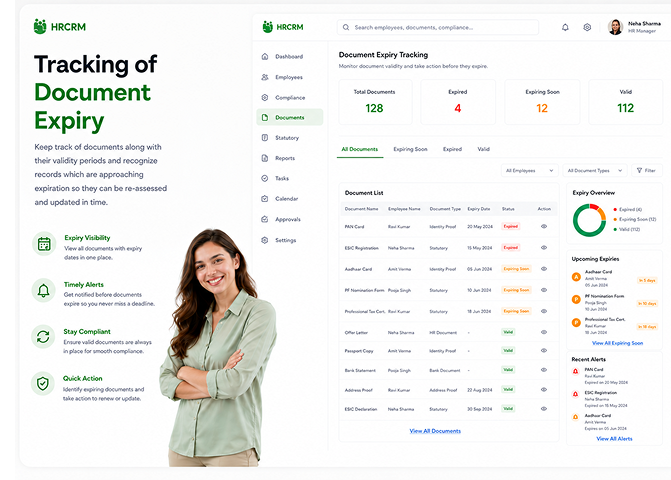Image resolution: width=671 pixels, height=480 pixels.
Task: Open Statutory in the sidebar
Action: click(x=290, y=138)
